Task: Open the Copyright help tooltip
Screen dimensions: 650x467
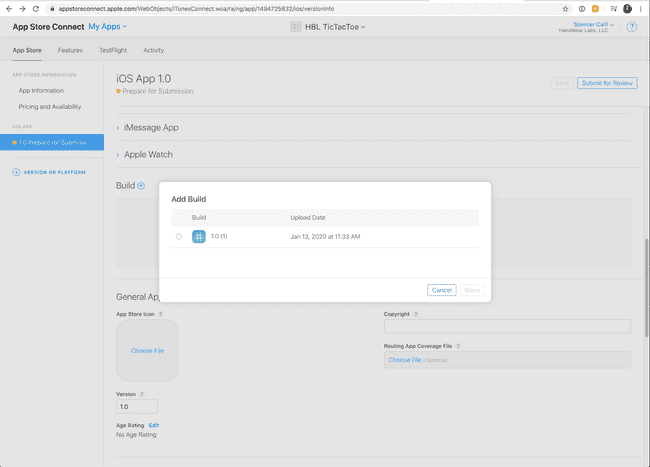Action: [x=416, y=314]
